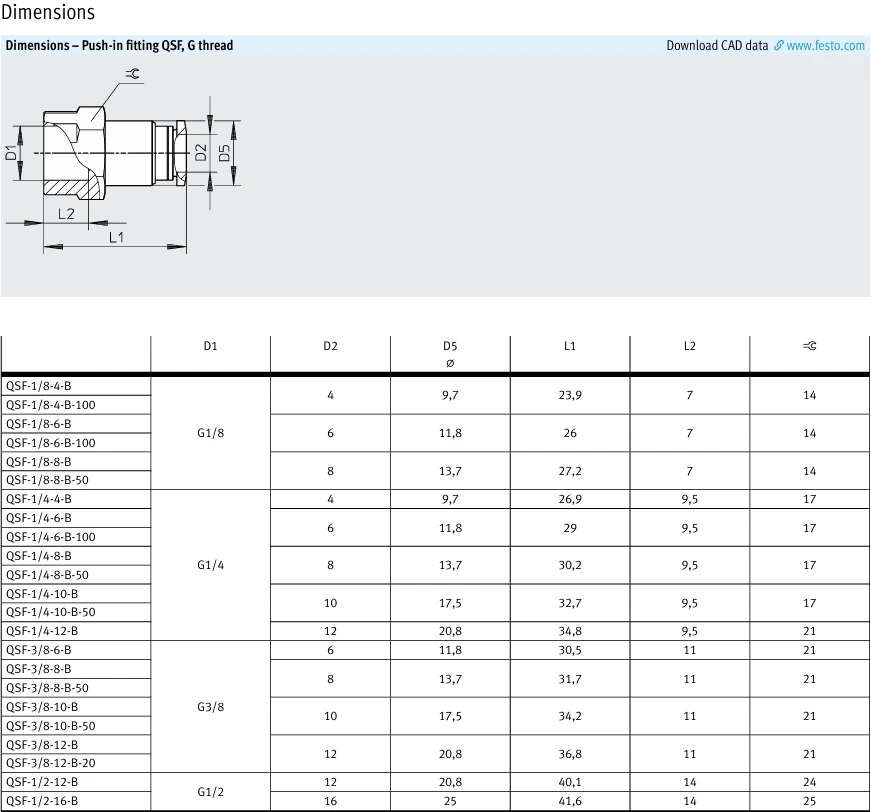871x812 pixels.
Task: Select row QSF-3/8-10-B
Action: click(76, 706)
